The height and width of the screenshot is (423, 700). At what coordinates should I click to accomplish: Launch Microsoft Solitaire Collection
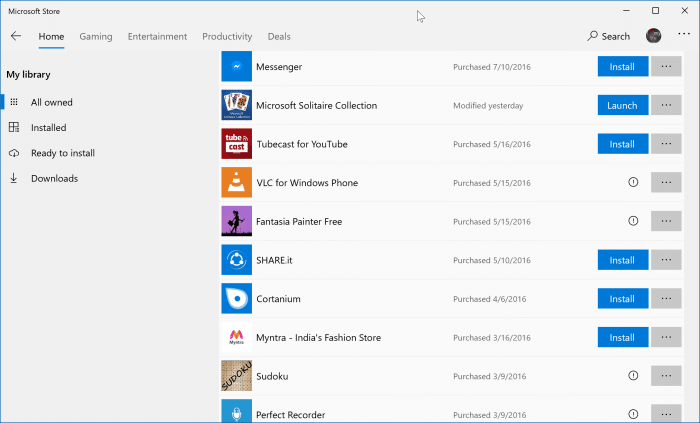(623, 105)
